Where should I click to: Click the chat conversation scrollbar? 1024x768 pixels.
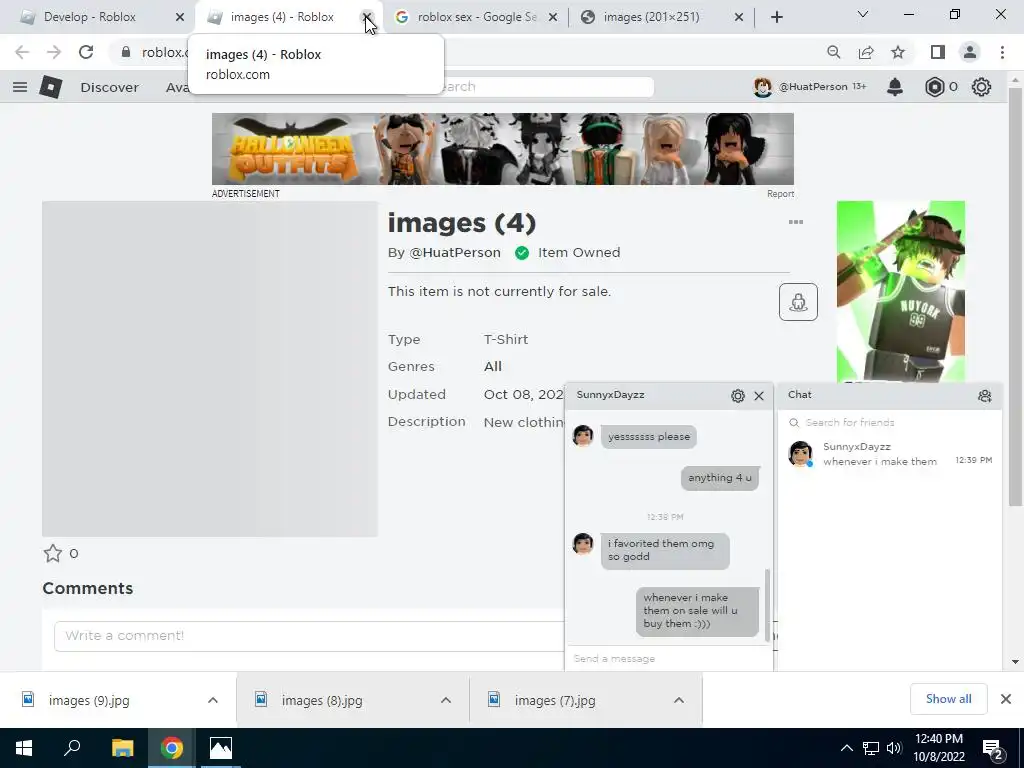pos(767,604)
